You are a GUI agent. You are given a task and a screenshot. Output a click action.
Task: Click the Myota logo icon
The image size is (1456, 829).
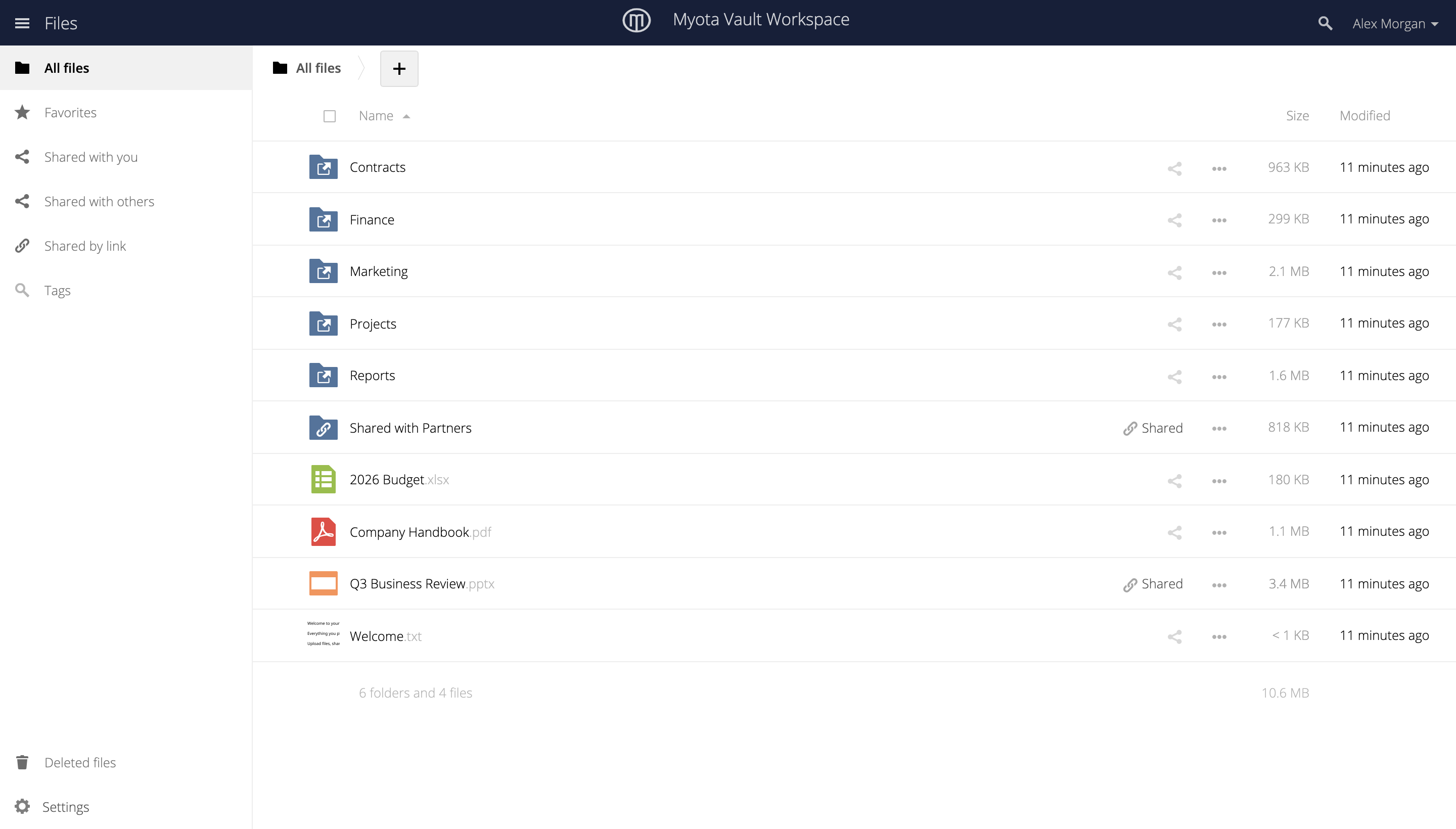636,21
